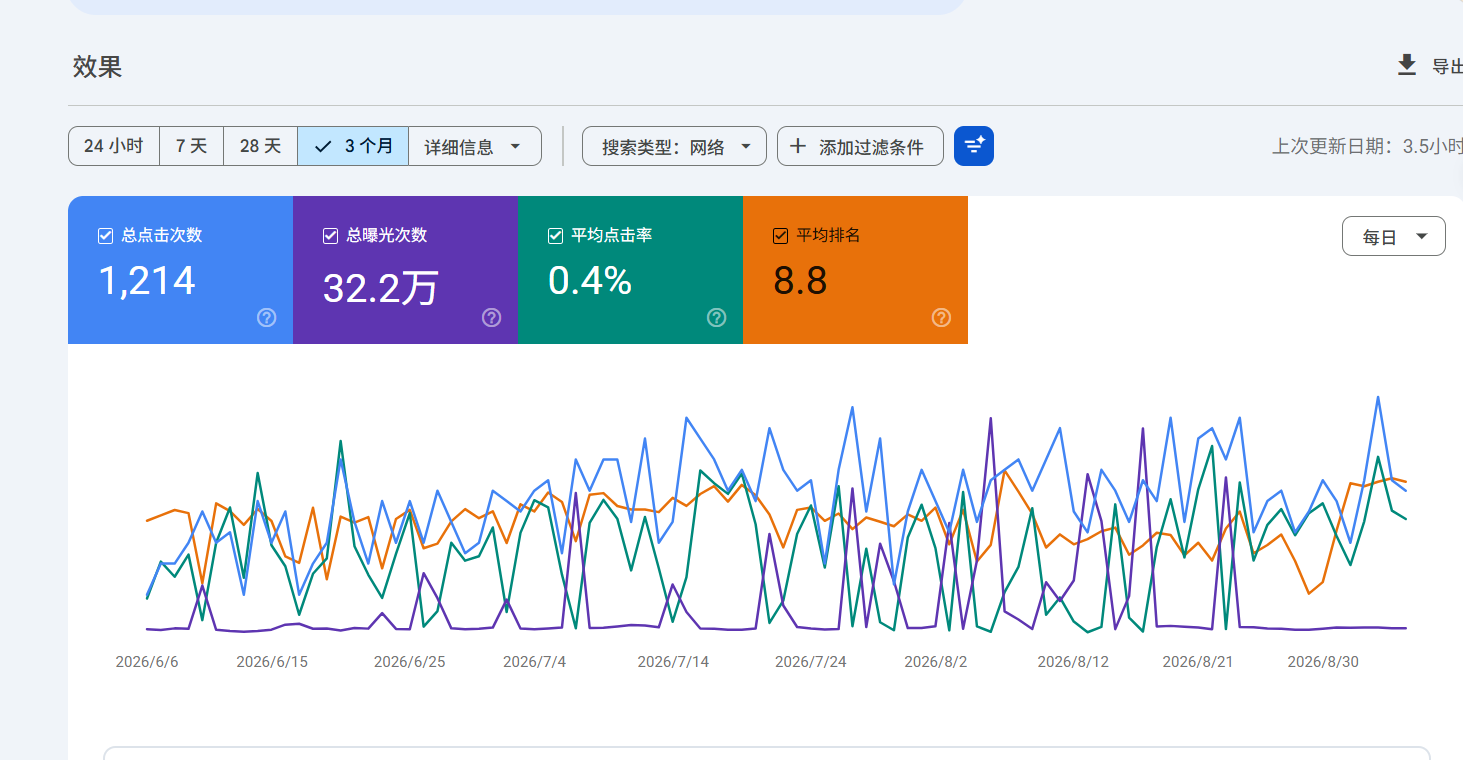Click the 1,214 total clicks value
Screen dimensions: 1463x760
[x=147, y=281]
